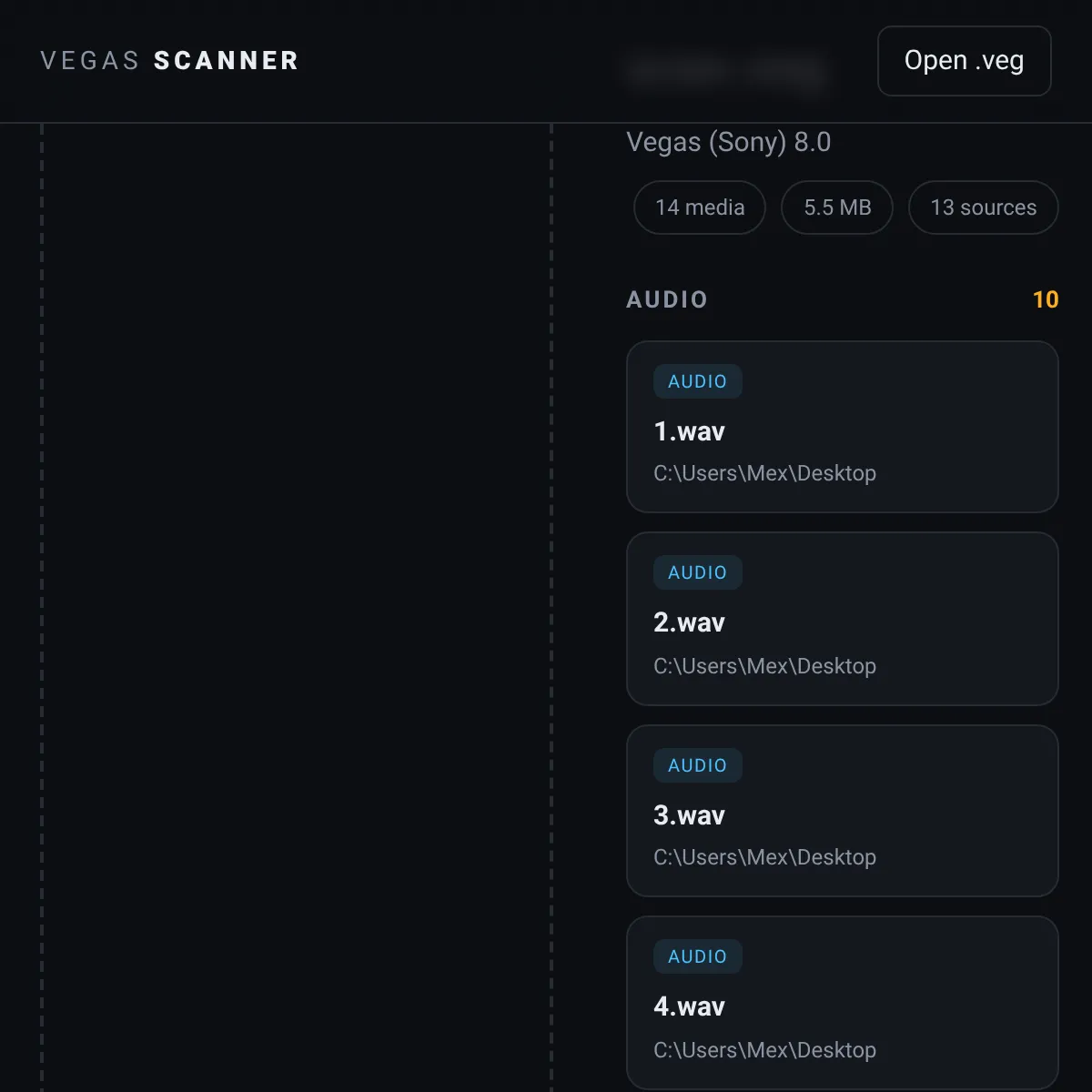Click the folder path under 3.wav
Viewport: 1092px width, 1092px height.
764,857
